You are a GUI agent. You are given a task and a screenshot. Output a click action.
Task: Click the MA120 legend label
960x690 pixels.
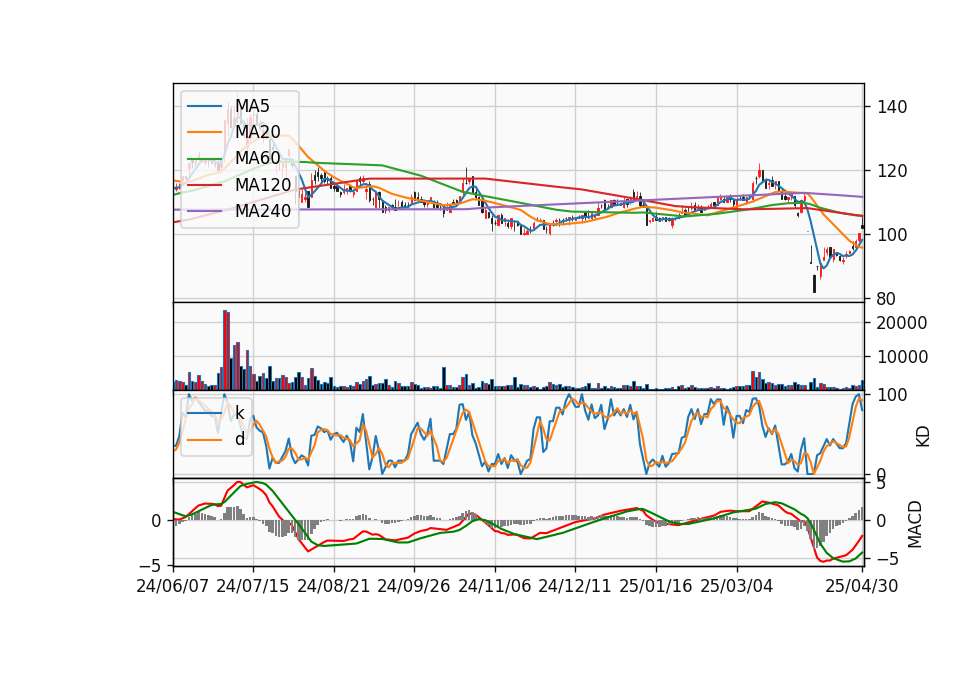tap(263, 185)
